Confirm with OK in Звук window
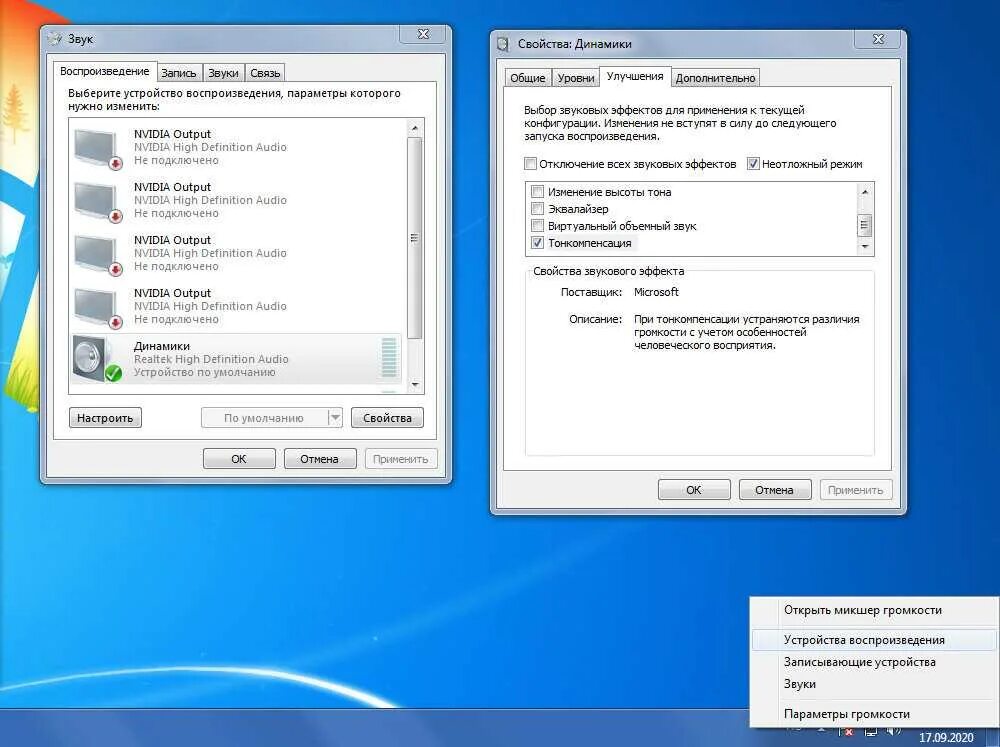Screen dimensions: 1000x747 tap(239, 459)
